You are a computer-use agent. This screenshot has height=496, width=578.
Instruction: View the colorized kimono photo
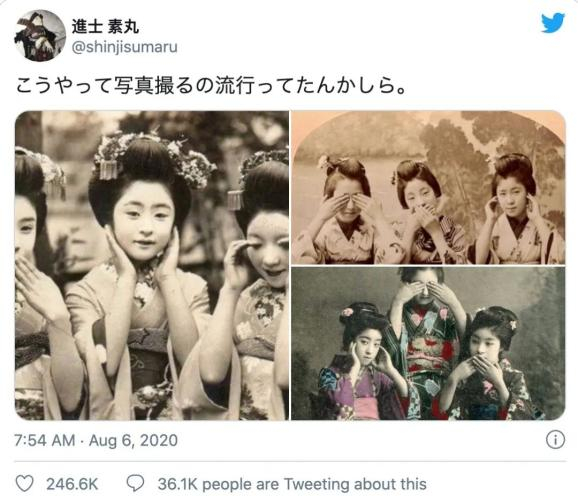(x=428, y=344)
